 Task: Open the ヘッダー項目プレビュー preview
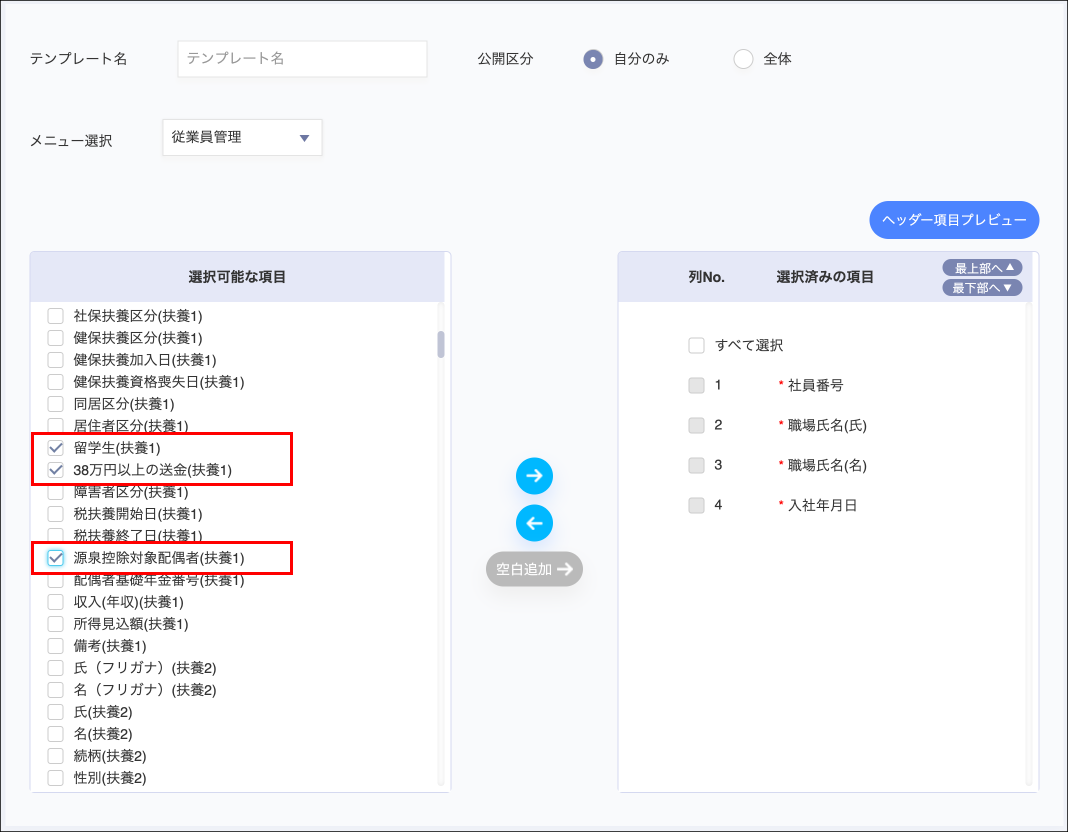pos(954,220)
